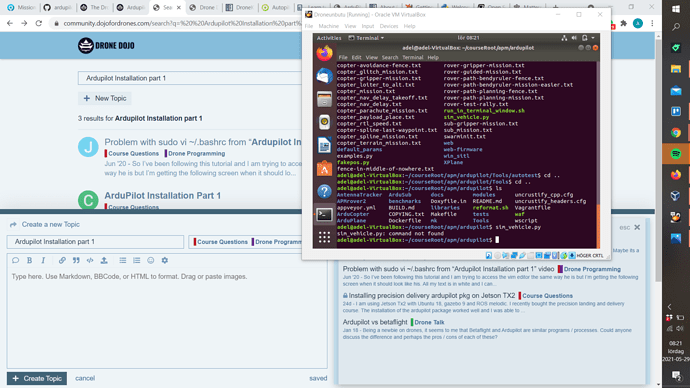The height and width of the screenshot is (388, 690).
Task: Click the Create Topic button
Action: coord(37,378)
